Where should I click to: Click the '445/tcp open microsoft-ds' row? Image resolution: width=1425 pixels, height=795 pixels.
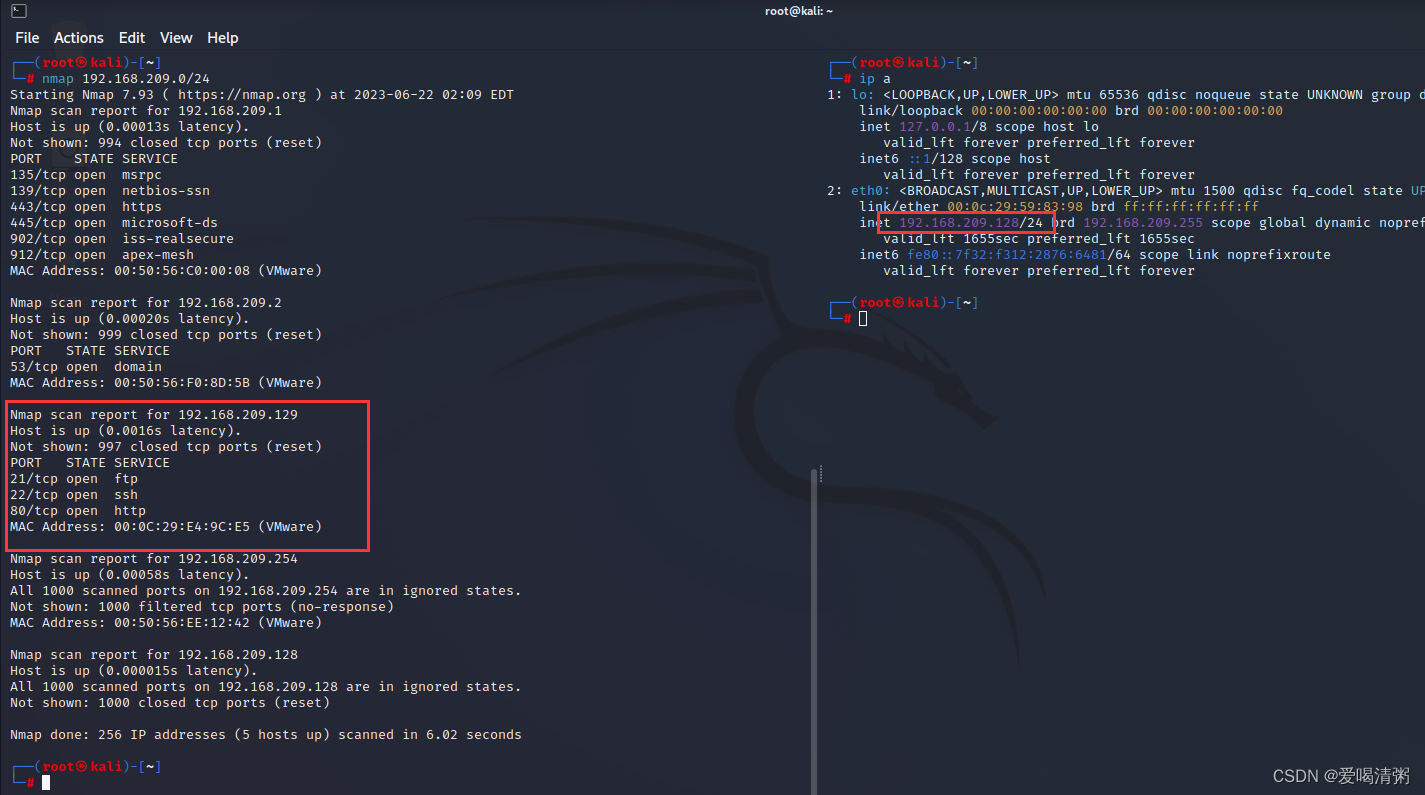114,222
